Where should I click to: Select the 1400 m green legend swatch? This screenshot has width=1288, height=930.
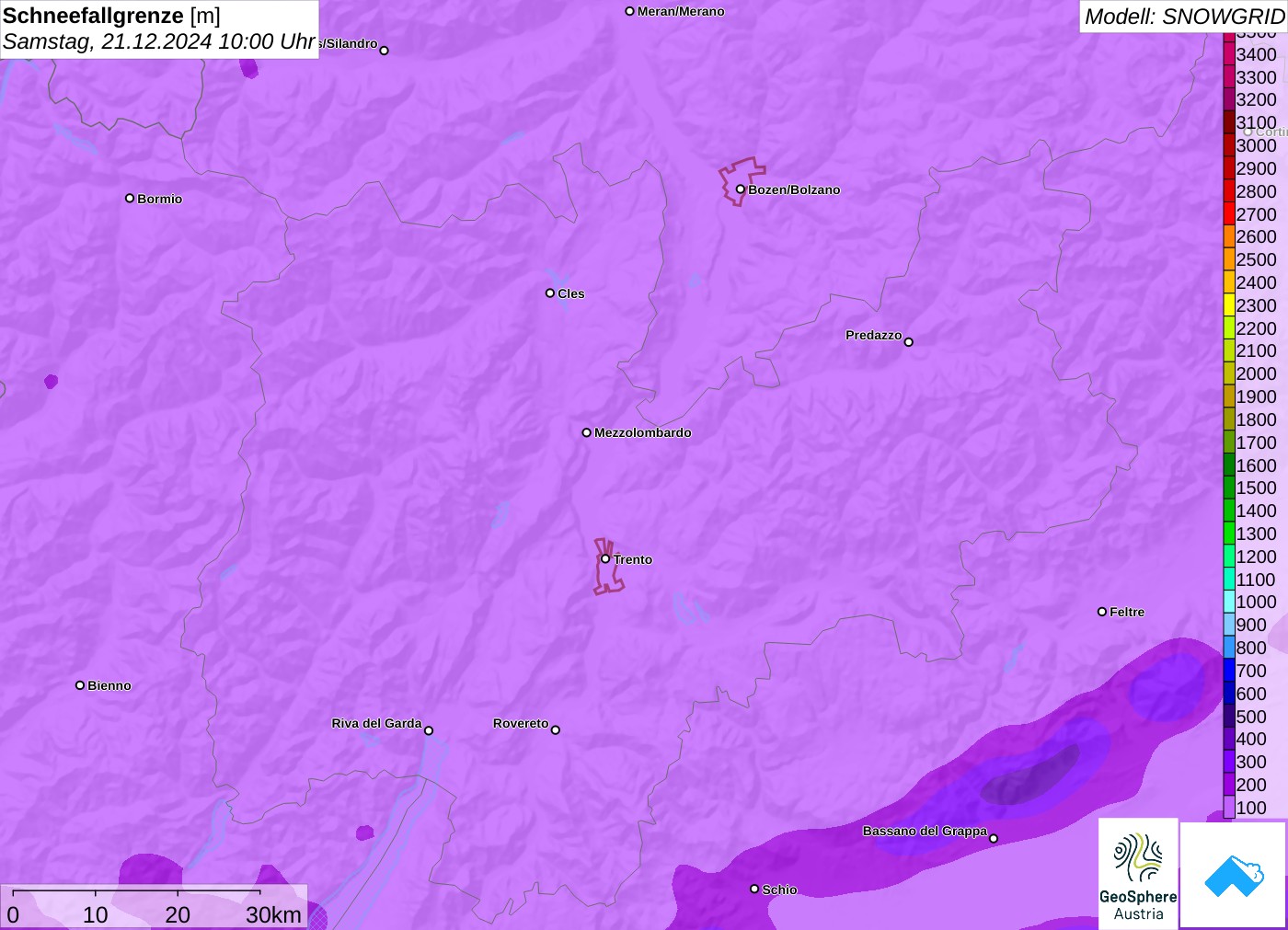click(x=1229, y=511)
